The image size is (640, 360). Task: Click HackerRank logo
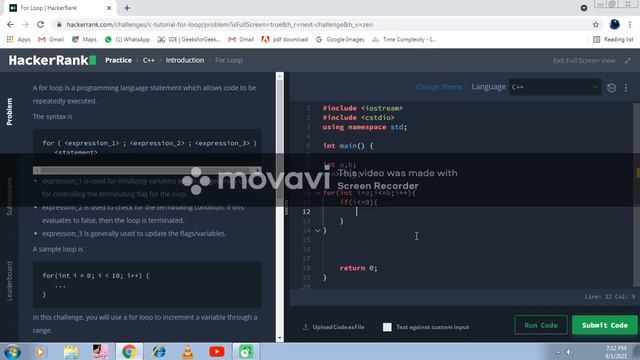tap(52, 60)
